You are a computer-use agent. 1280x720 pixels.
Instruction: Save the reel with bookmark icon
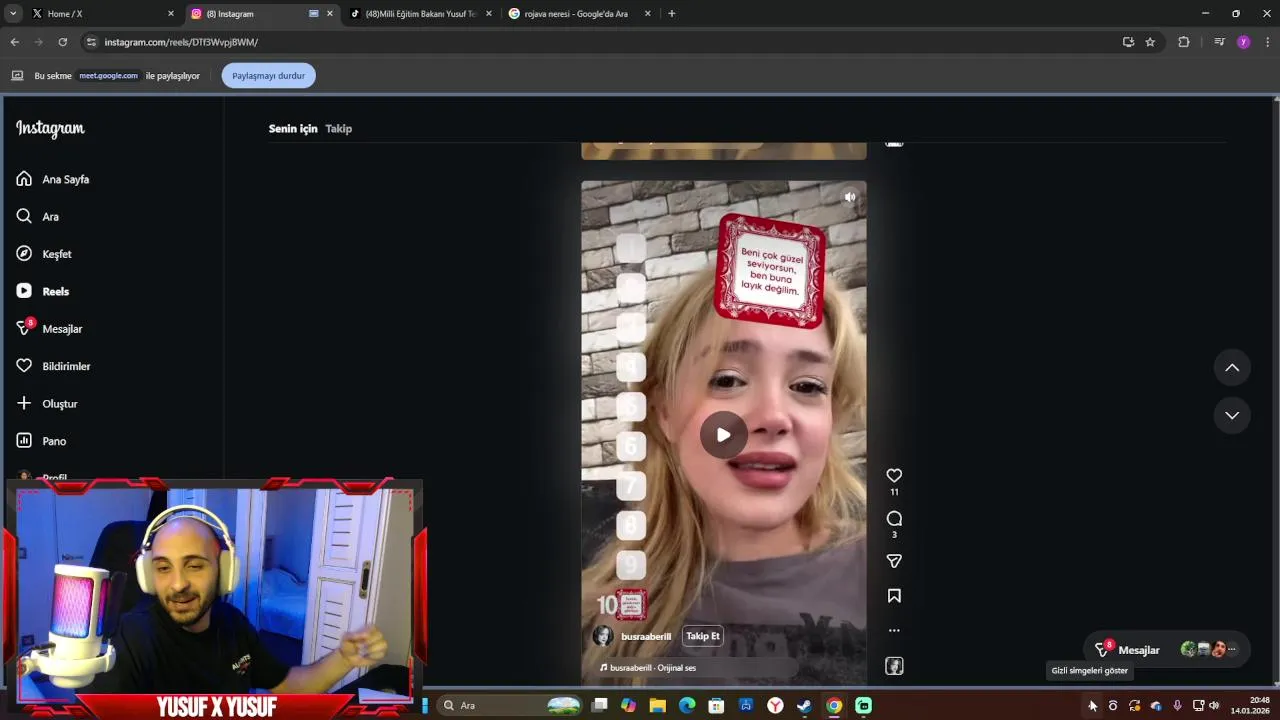click(894, 596)
